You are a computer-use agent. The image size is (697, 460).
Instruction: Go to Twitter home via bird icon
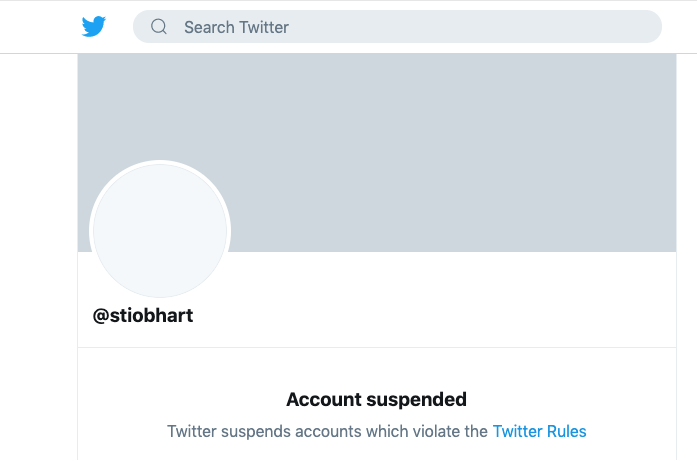94,27
